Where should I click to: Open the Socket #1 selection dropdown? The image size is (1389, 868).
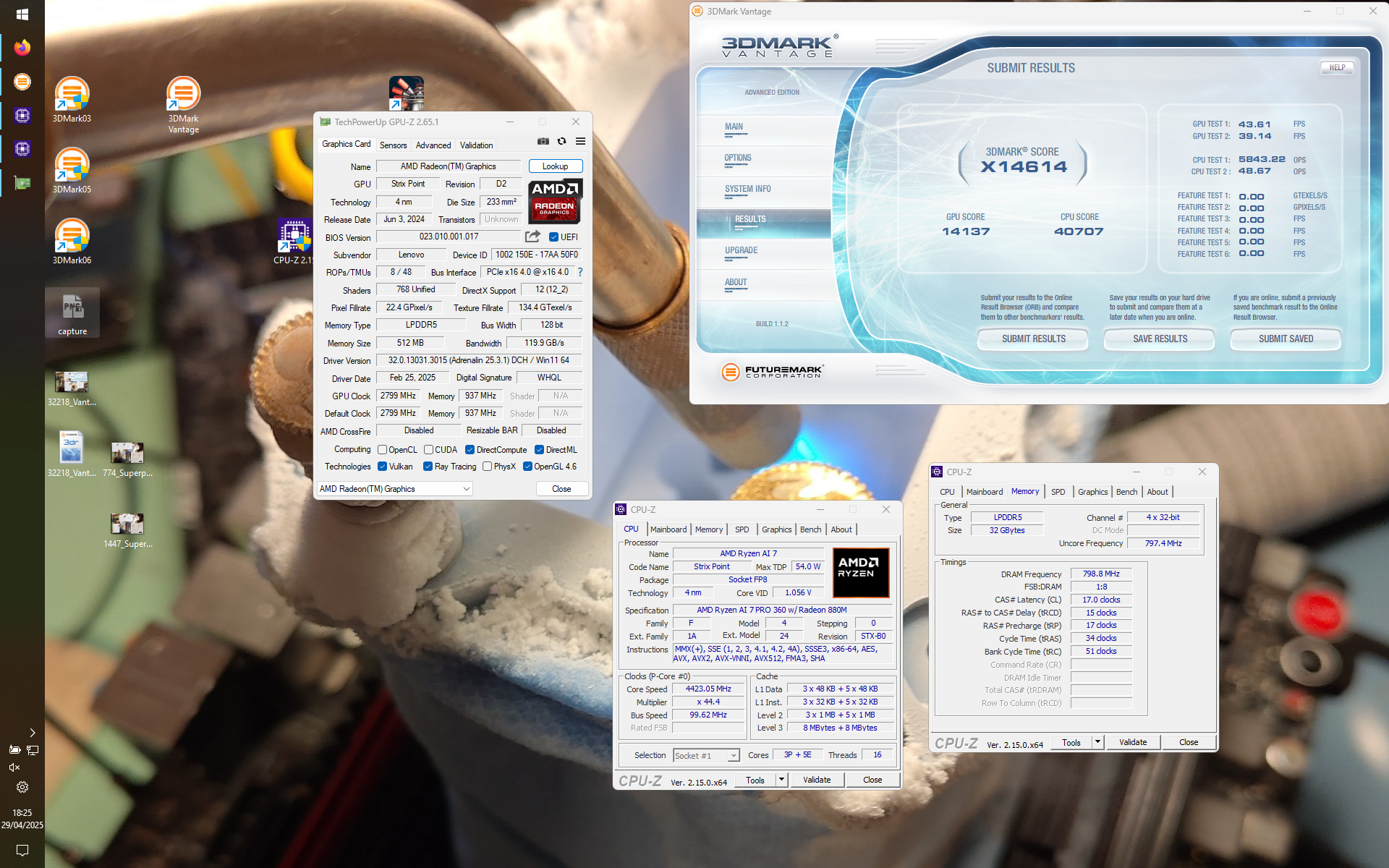pyautogui.click(x=706, y=755)
